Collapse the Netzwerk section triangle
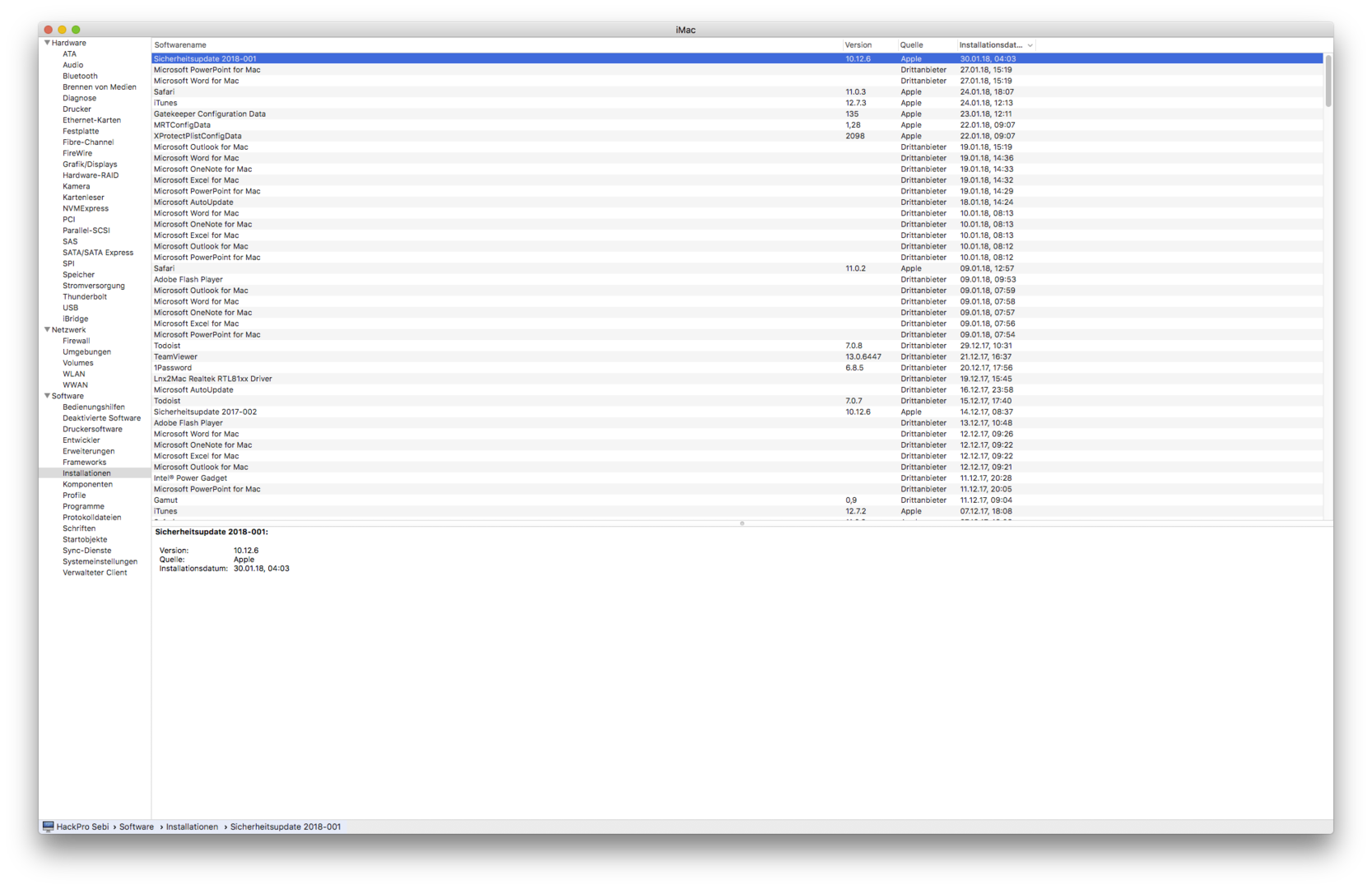 [x=47, y=329]
